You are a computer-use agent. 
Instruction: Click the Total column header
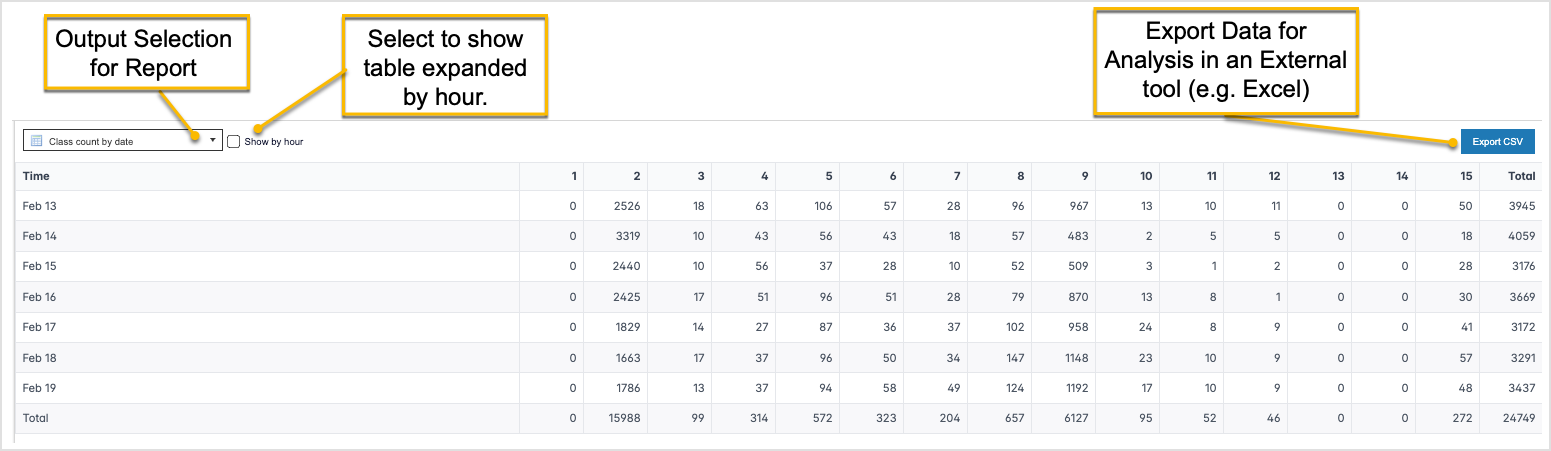pyautogui.click(x=1521, y=176)
